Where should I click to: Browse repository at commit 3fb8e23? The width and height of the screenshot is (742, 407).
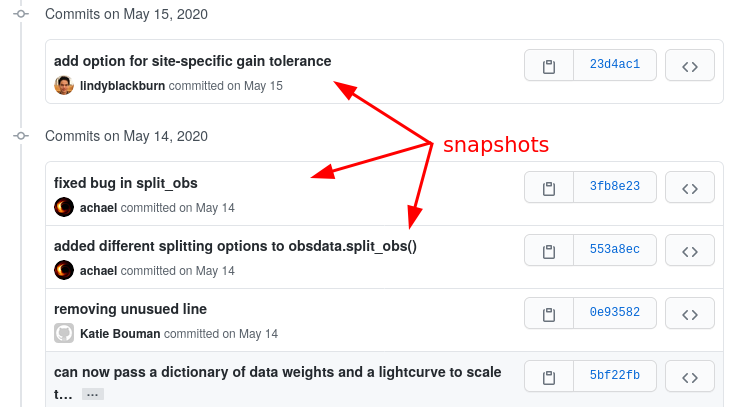(689, 187)
